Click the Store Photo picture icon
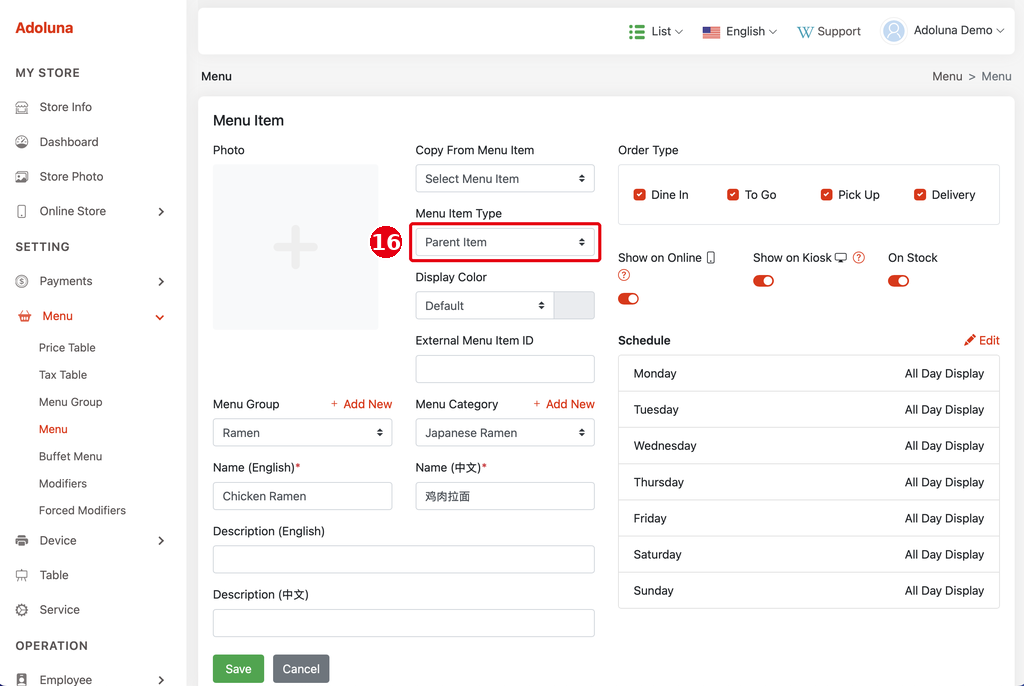This screenshot has width=1024, height=686. [22, 176]
